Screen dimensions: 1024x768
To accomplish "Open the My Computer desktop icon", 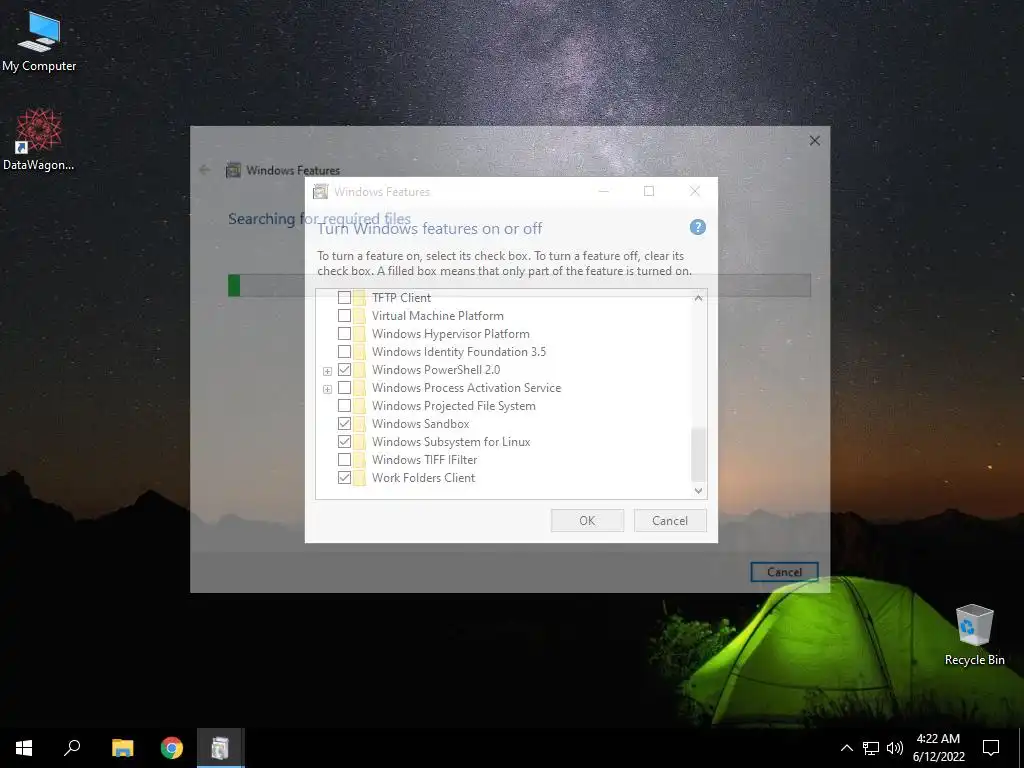I will 39,40.
